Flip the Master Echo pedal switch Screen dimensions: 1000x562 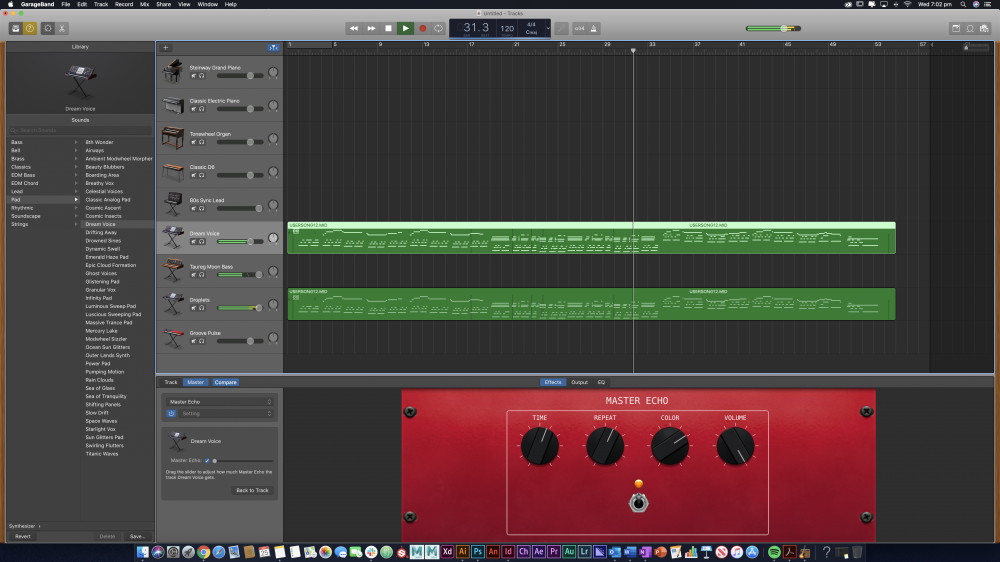tap(638, 503)
